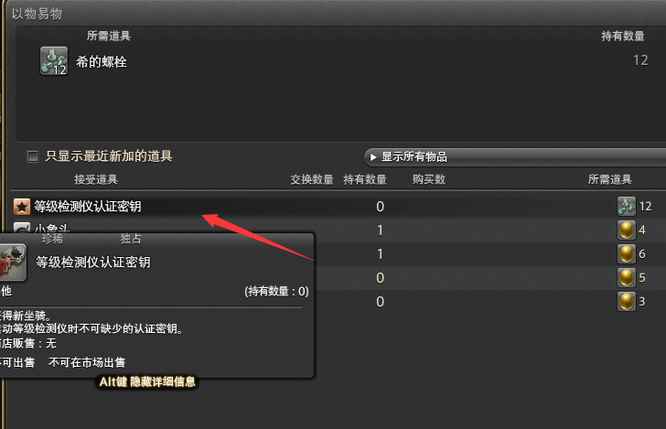Click the gold coin icon costing 4
The height and width of the screenshot is (429, 666).
[626, 230]
